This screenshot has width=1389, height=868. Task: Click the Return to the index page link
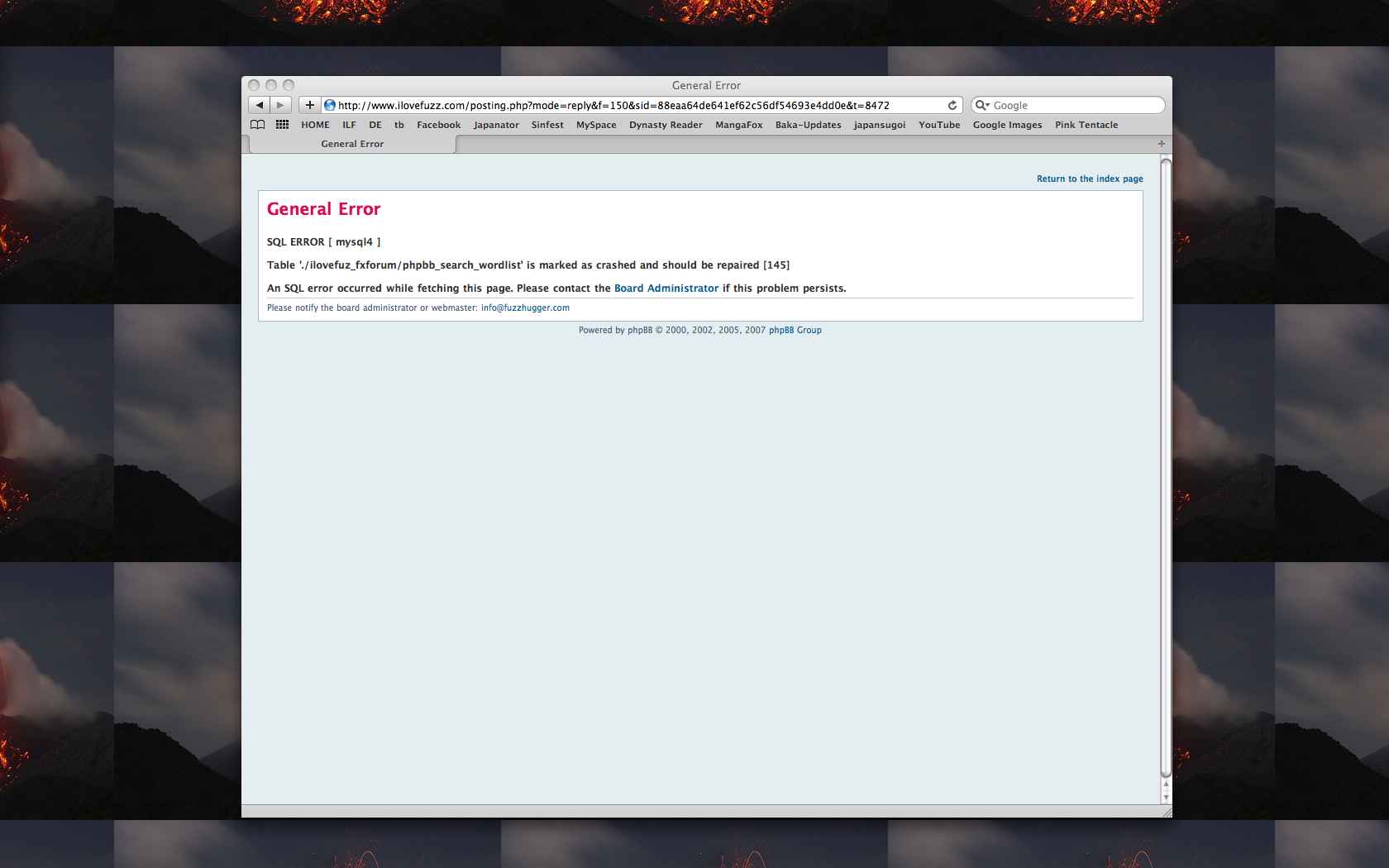(x=1090, y=179)
